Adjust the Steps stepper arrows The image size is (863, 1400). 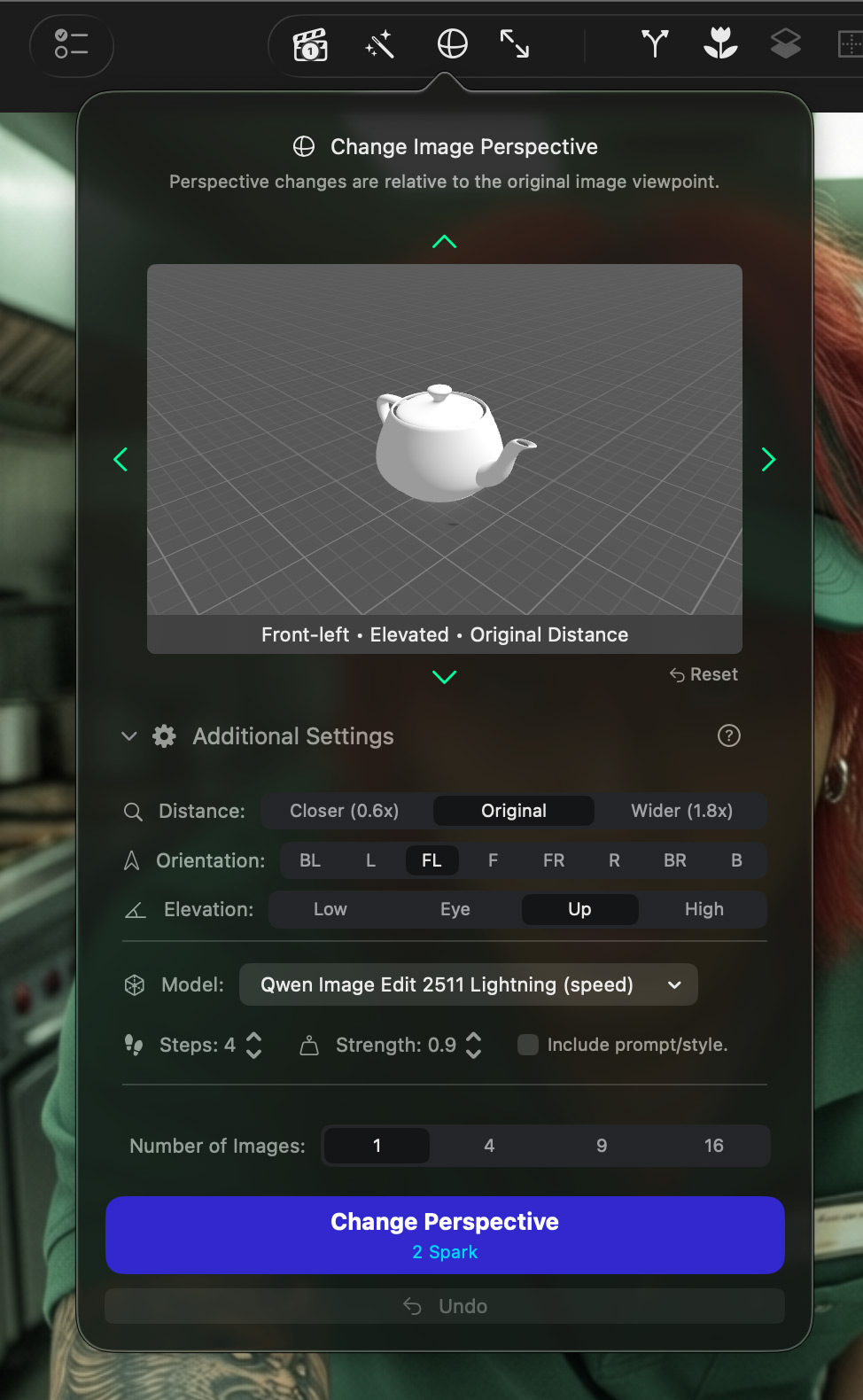(253, 1045)
